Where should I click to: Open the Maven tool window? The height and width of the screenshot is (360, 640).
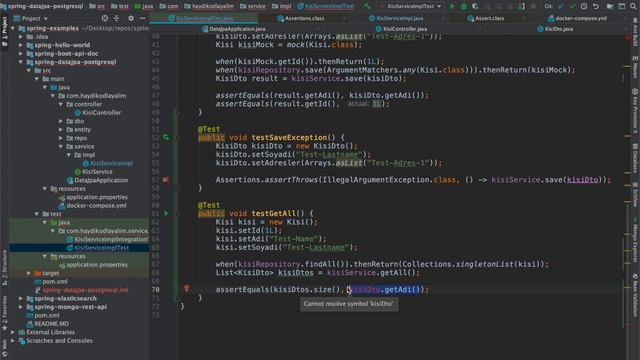[x=635, y=67]
